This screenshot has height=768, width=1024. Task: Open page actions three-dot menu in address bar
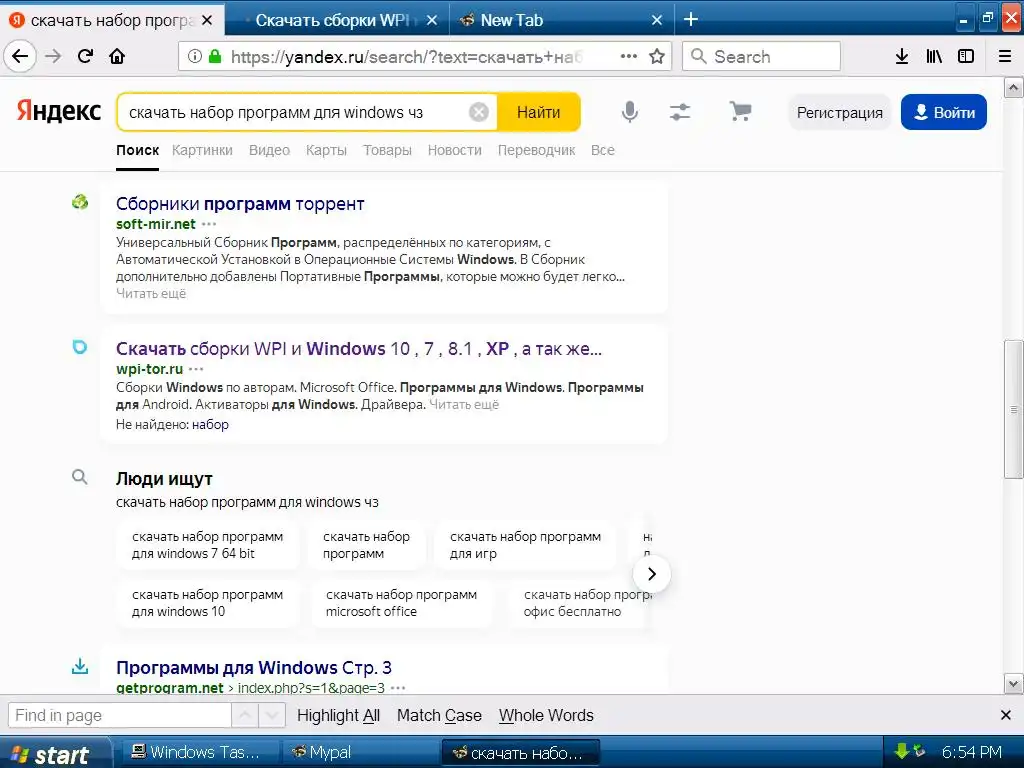pos(628,56)
